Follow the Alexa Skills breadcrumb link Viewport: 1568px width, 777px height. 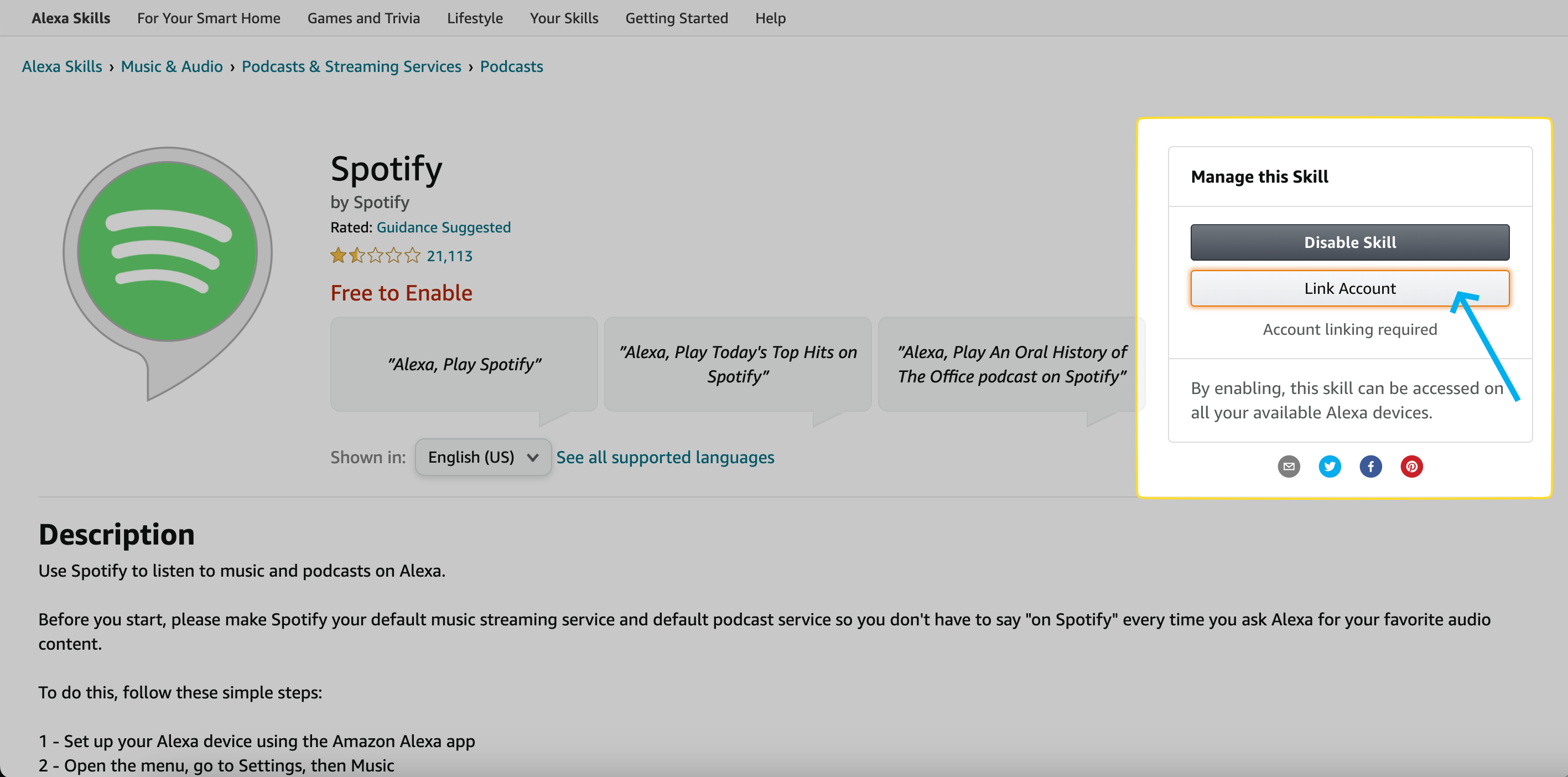click(62, 66)
